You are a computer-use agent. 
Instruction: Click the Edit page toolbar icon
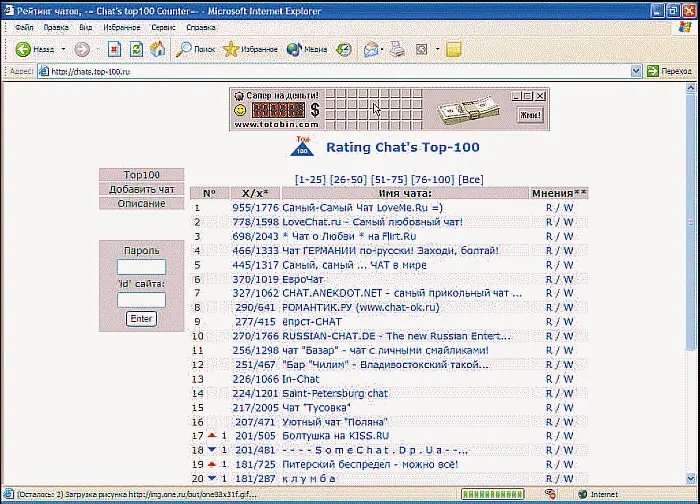(x=421, y=49)
